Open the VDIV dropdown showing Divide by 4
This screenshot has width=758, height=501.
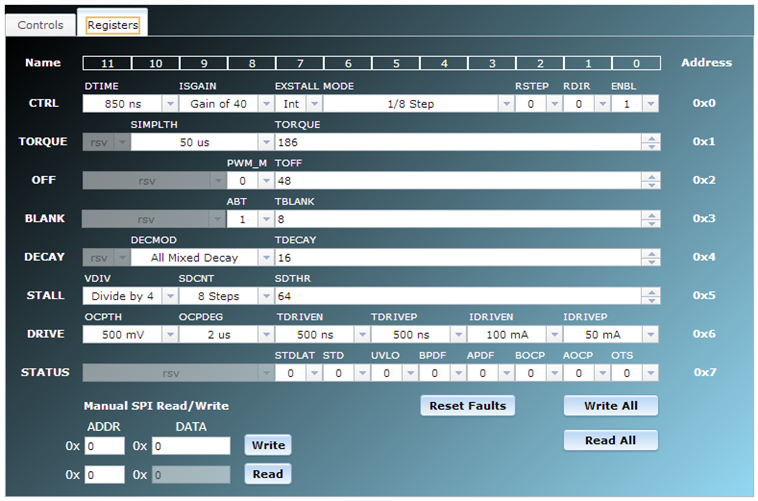pyautogui.click(x=130, y=296)
